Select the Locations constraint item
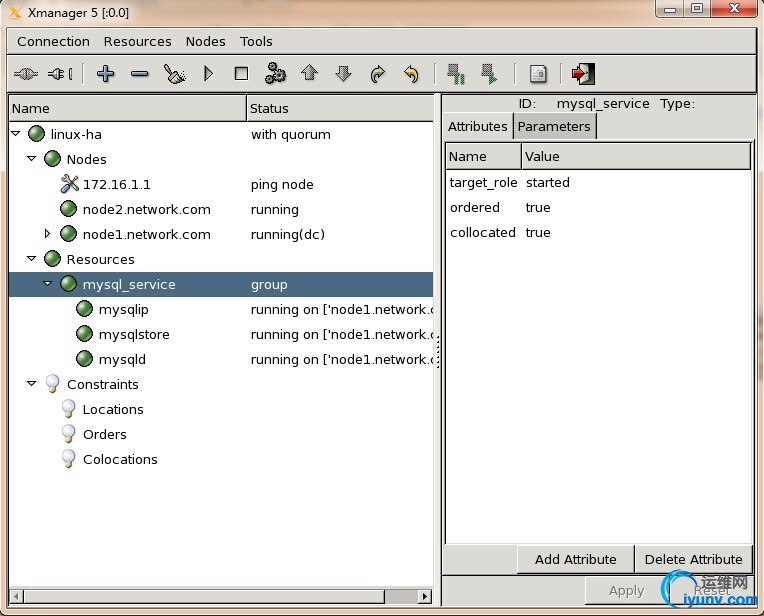The width and height of the screenshot is (764, 616). [x=113, y=409]
